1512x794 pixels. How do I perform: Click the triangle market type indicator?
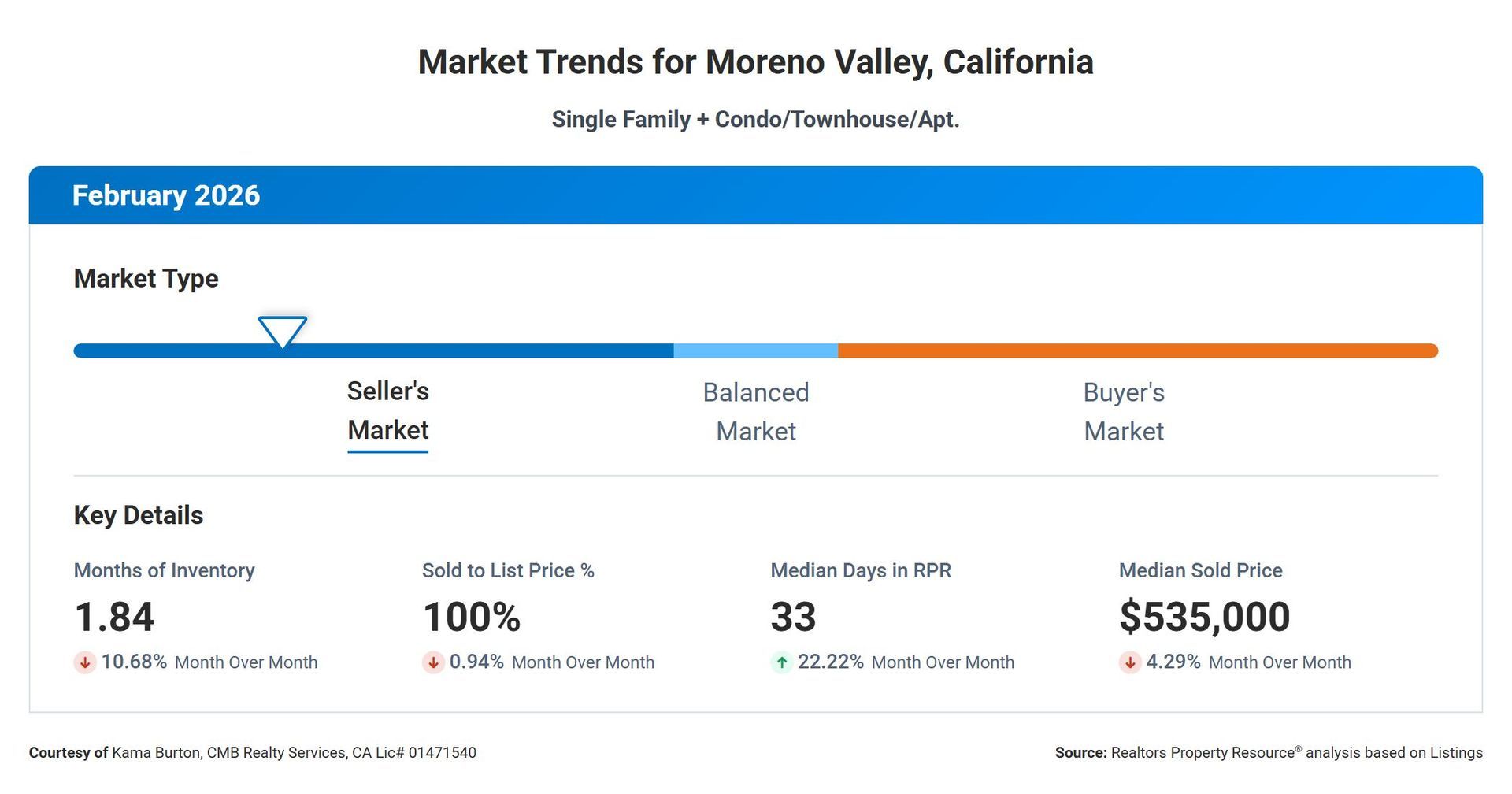282,331
